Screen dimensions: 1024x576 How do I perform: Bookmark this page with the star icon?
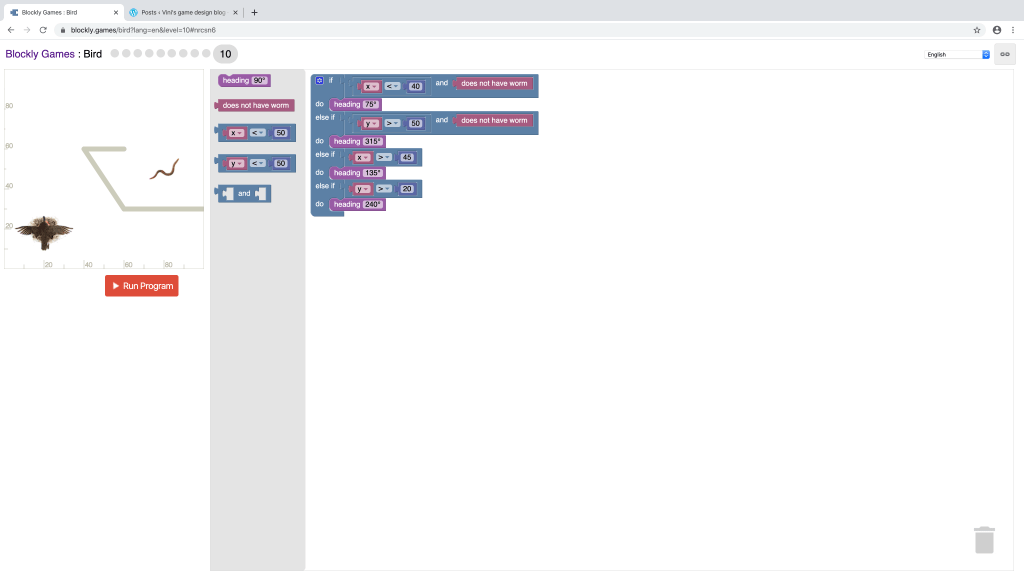[x=977, y=30]
